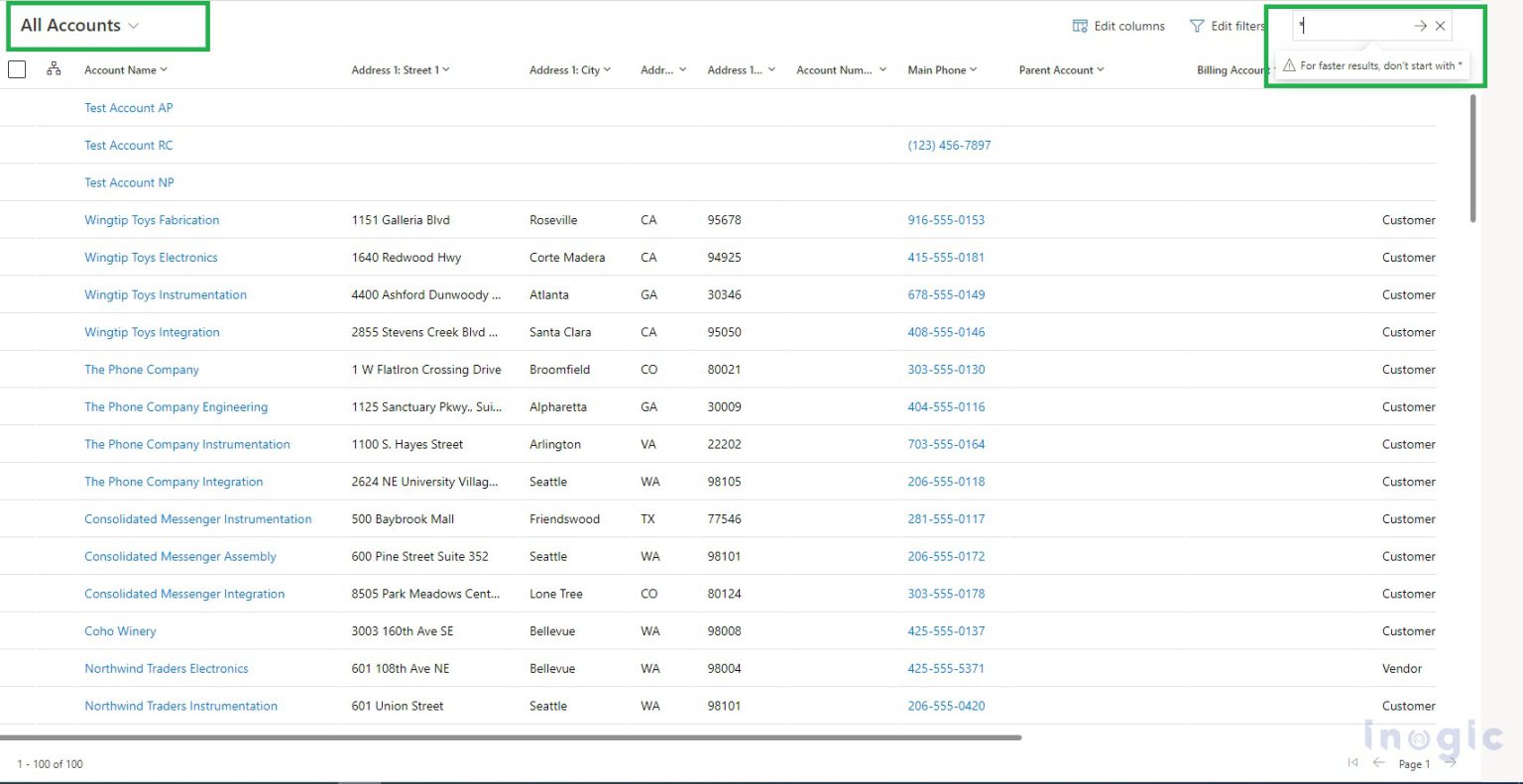The image size is (1523, 784).
Task: Click the hierarchy icon in the grid header
Action: (x=54, y=68)
